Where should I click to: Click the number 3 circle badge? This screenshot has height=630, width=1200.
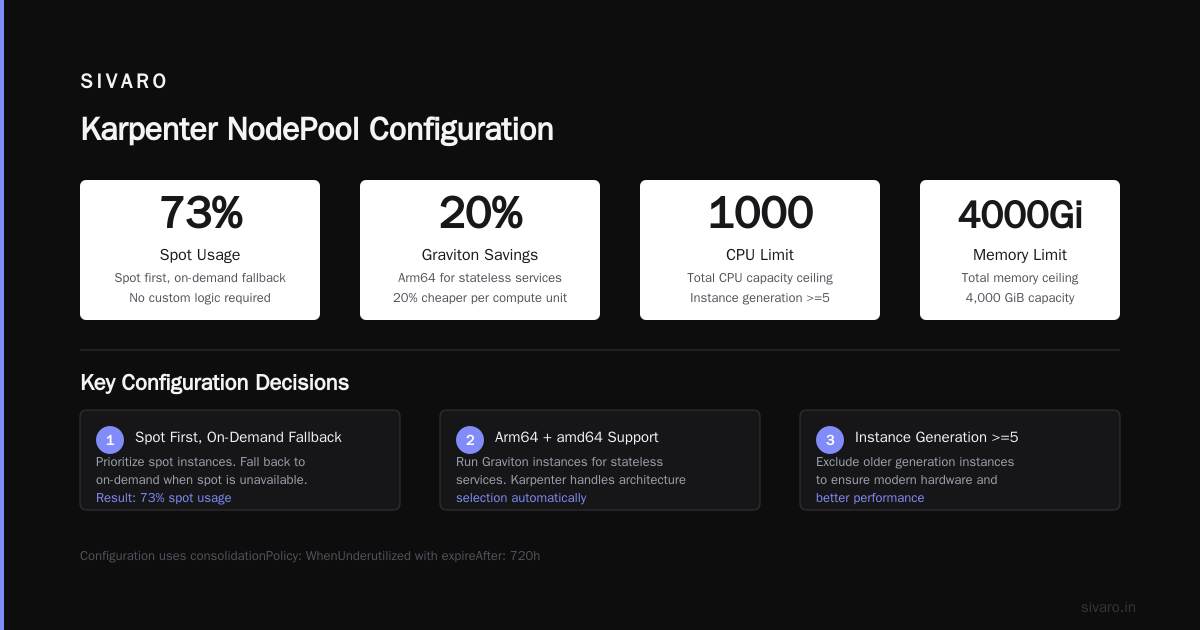[x=830, y=440]
